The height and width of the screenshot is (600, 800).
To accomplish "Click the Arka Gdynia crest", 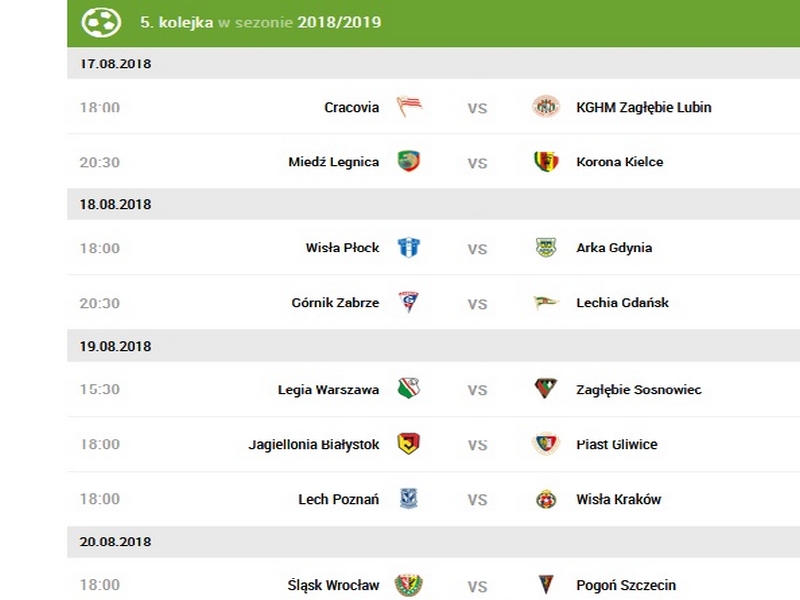I will [546, 248].
